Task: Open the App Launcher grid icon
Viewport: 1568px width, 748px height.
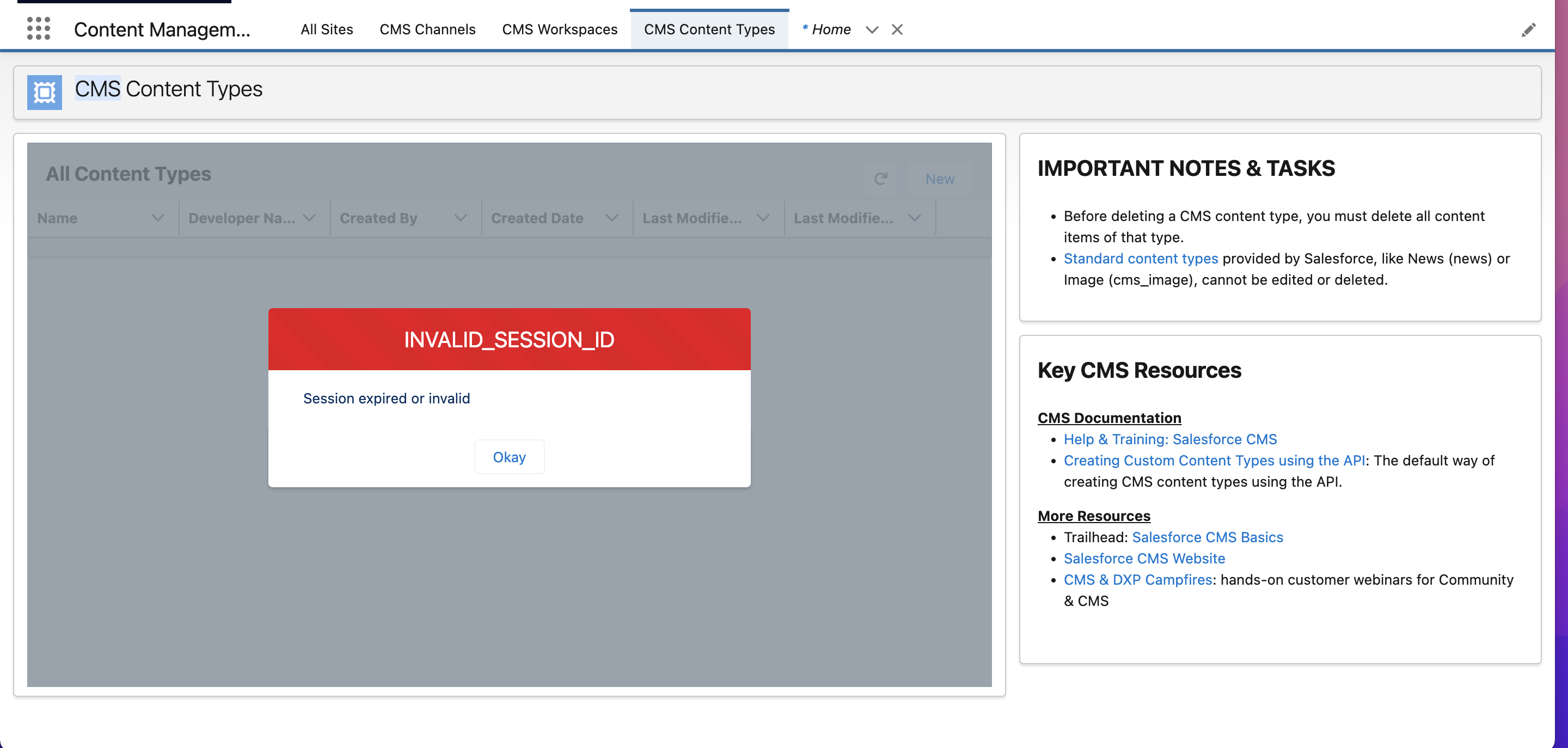Action: (38, 29)
